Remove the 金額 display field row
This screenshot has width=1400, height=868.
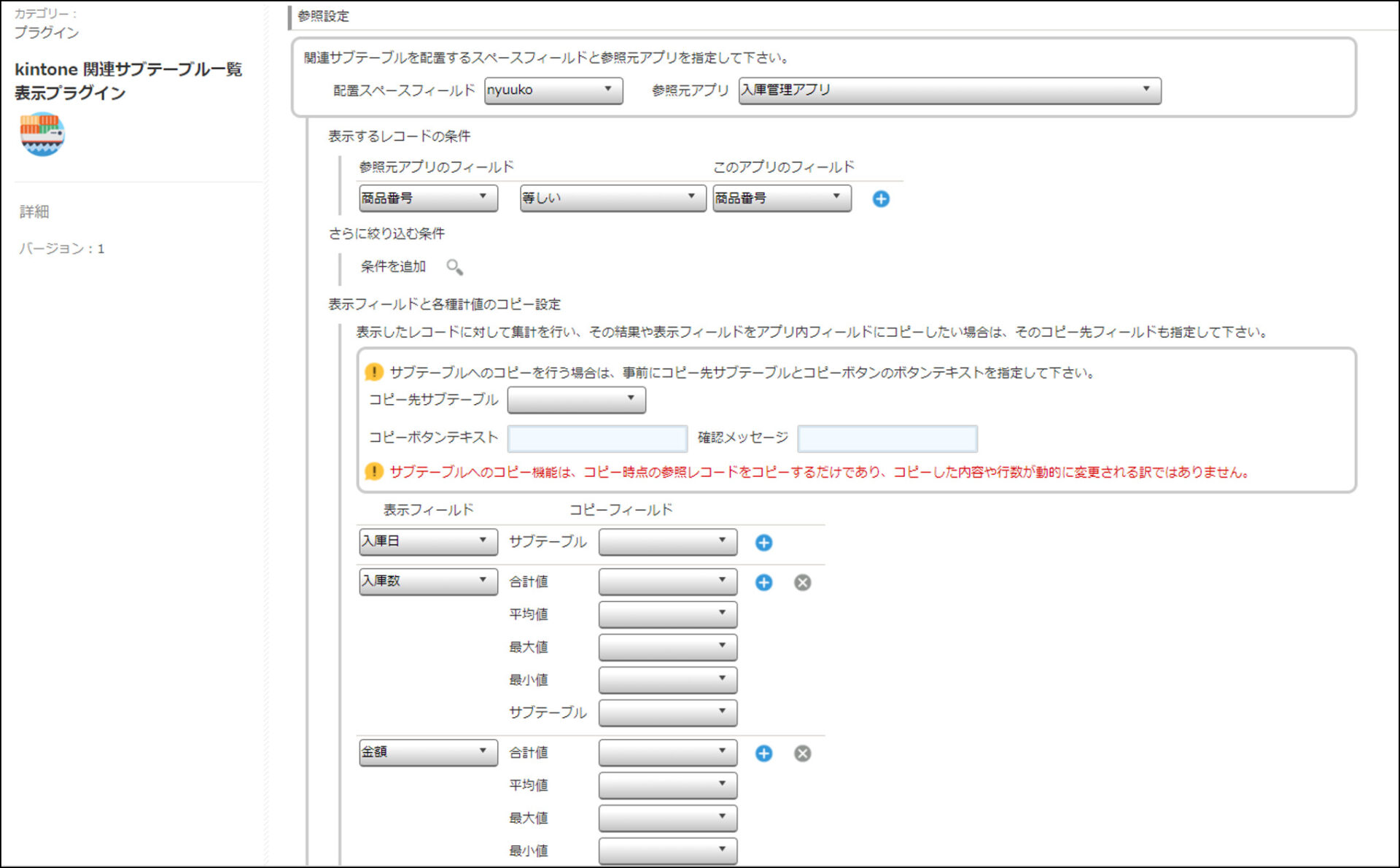[802, 753]
